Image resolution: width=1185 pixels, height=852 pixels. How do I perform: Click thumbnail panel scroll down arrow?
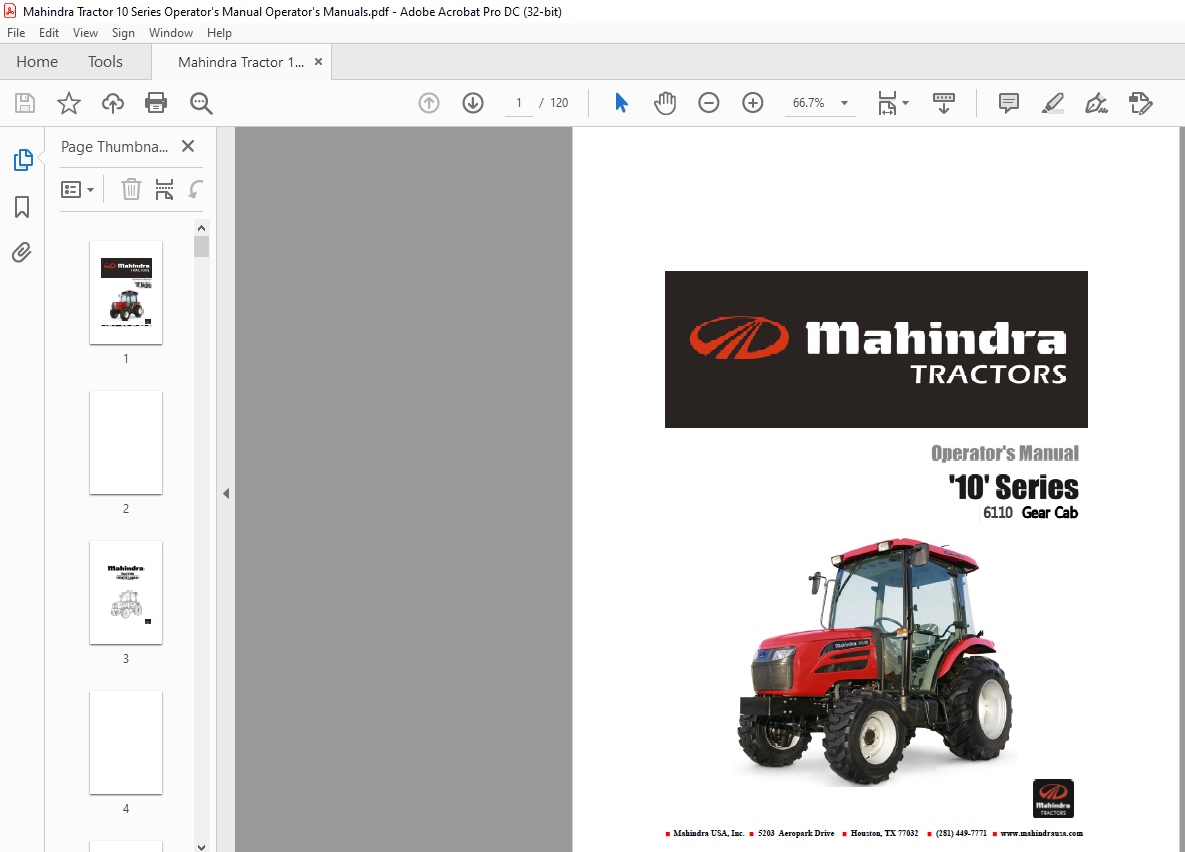click(x=201, y=846)
